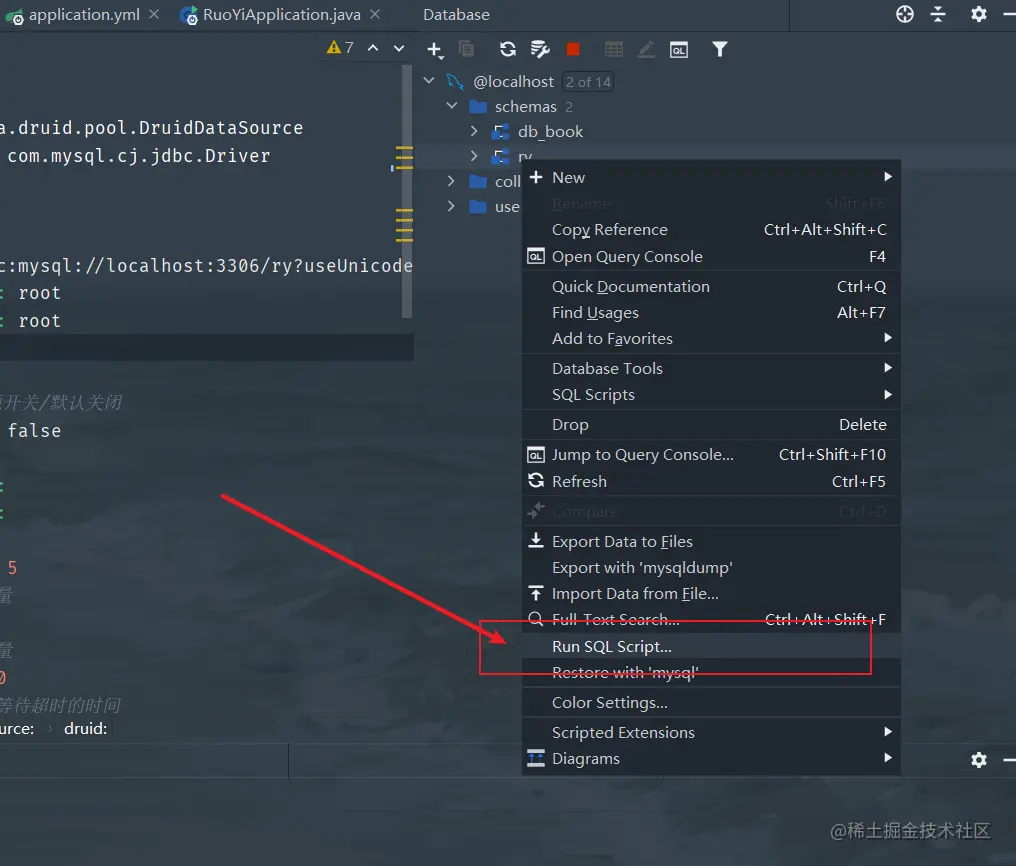The width and height of the screenshot is (1016, 866).
Task: Expand the db_book schema
Action: coord(474,131)
